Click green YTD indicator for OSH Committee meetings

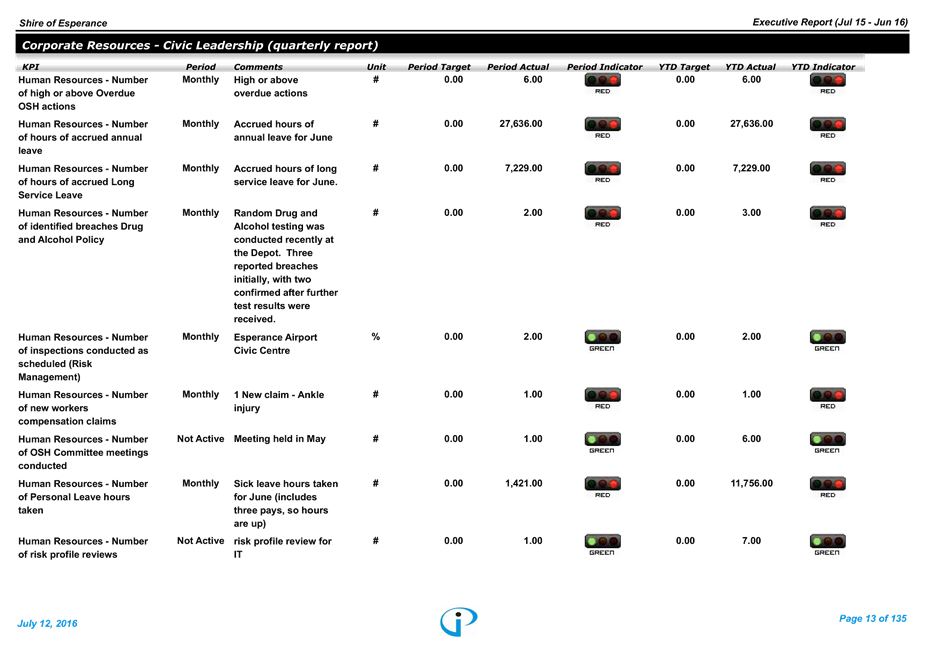827,443
